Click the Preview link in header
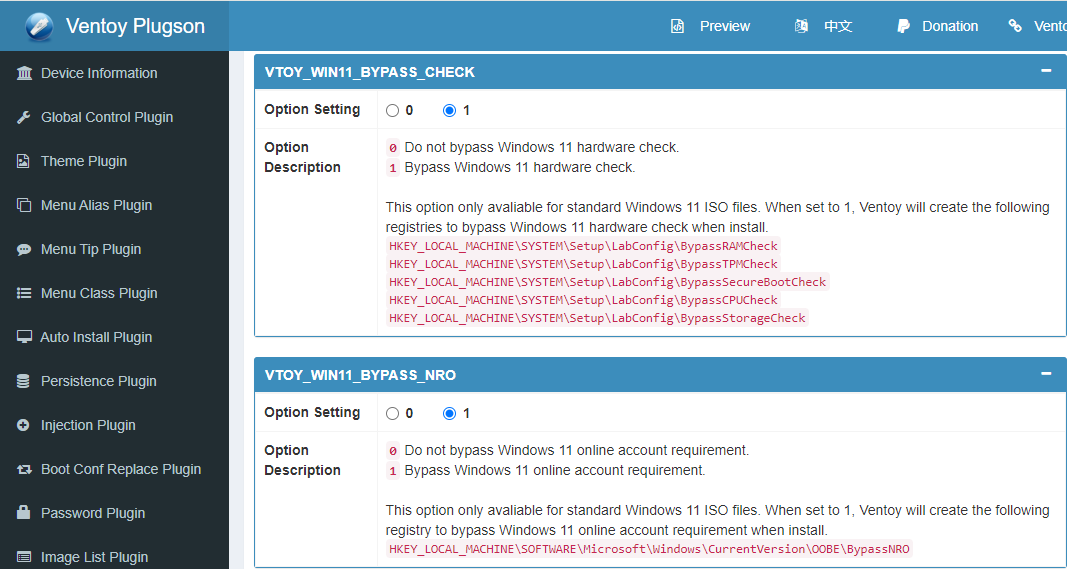 pos(725,27)
